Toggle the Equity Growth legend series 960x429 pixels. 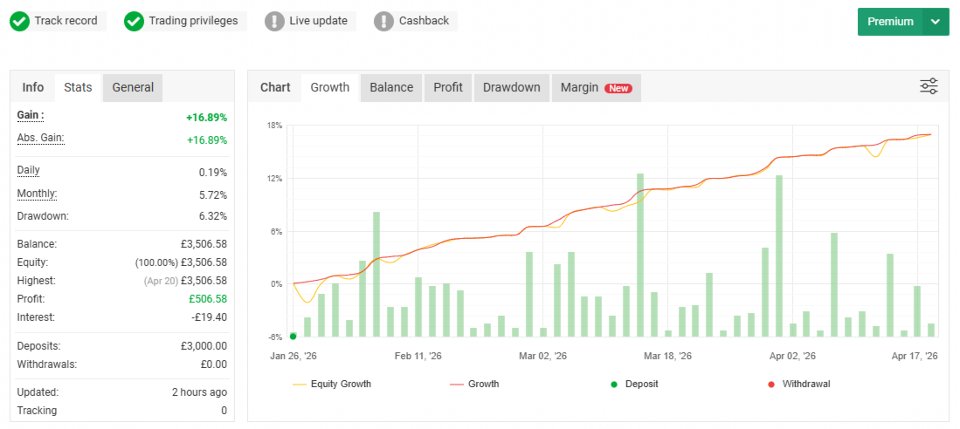tap(332, 383)
